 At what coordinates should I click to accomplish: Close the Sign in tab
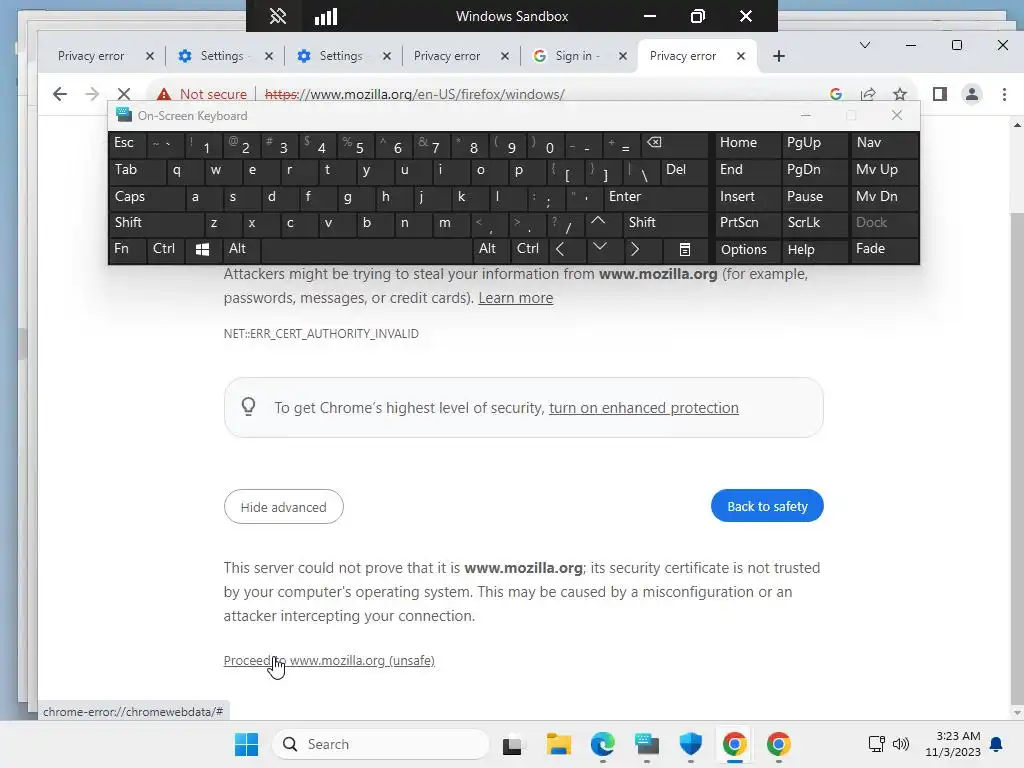point(623,56)
